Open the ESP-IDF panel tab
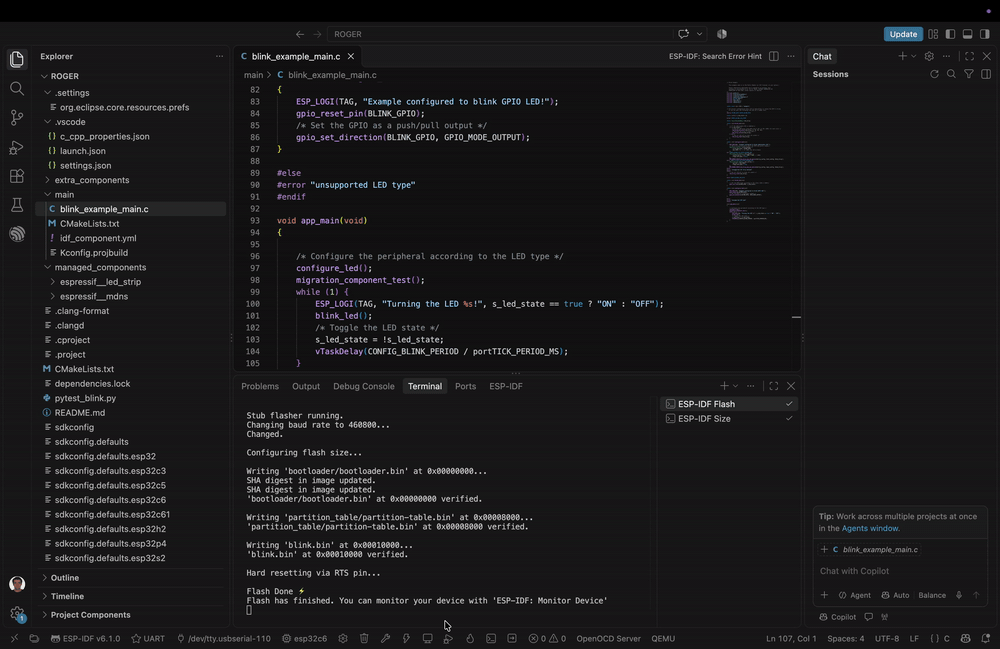Viewport: 1000px width, 649px height. pos(506,386)
